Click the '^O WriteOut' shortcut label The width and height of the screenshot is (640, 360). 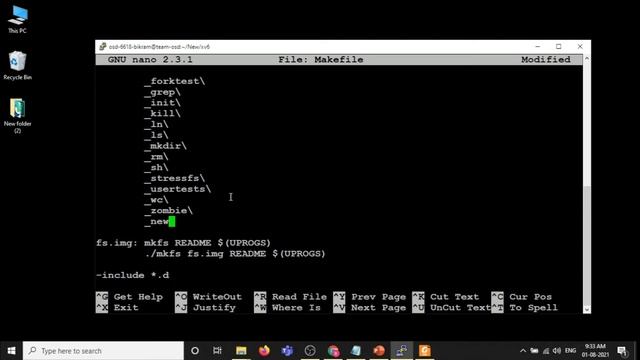[x=209, y=297]
